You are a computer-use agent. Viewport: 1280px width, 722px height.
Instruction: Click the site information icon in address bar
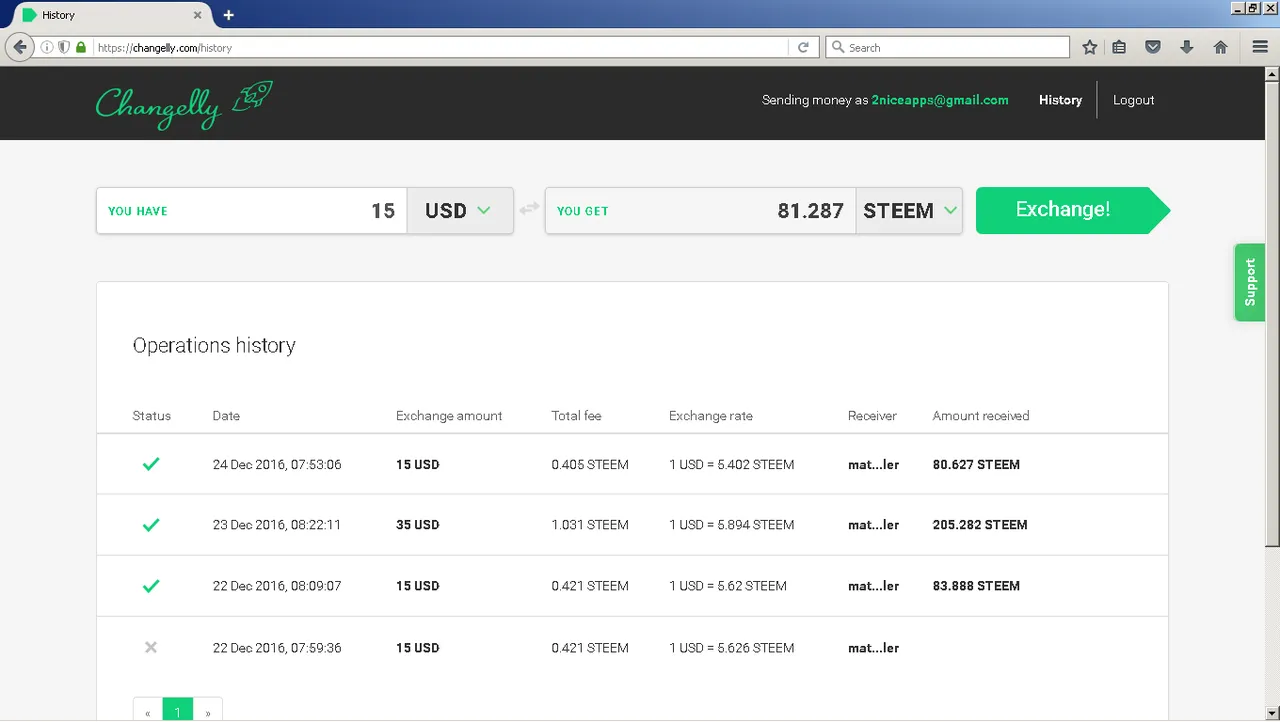coord(46,47)
